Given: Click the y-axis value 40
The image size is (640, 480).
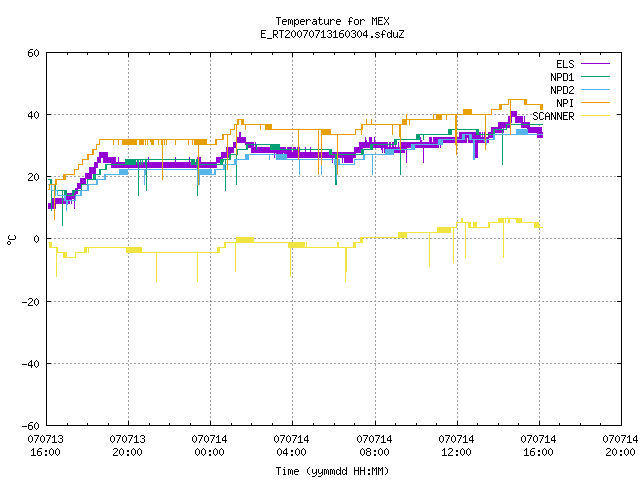Looking at the screenshot, I should [x=33, y=115].
